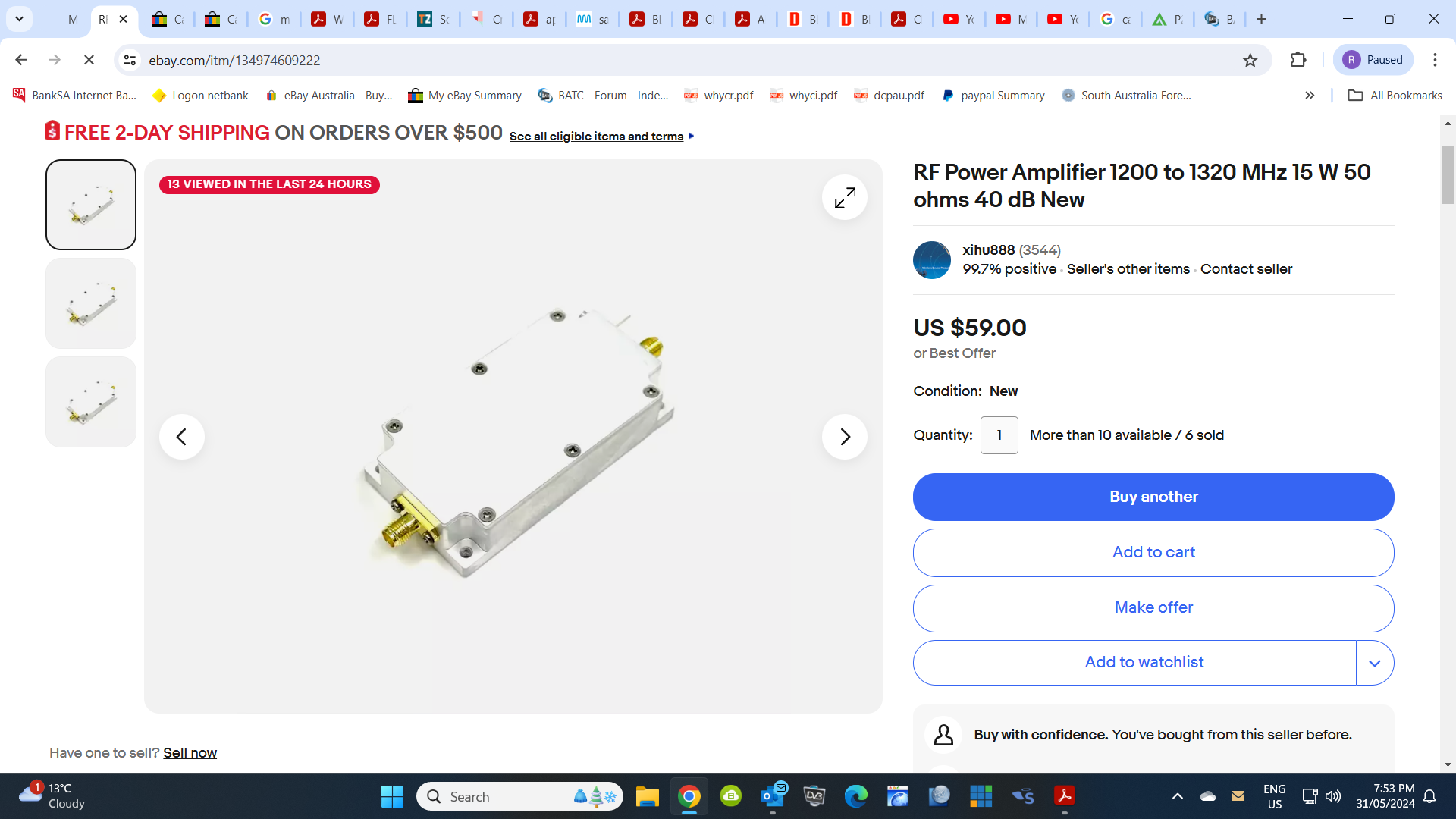Open the browser extensions puzzle icon
The width and height of the screenshot is (1456, 819).
tap(1298, 60)
